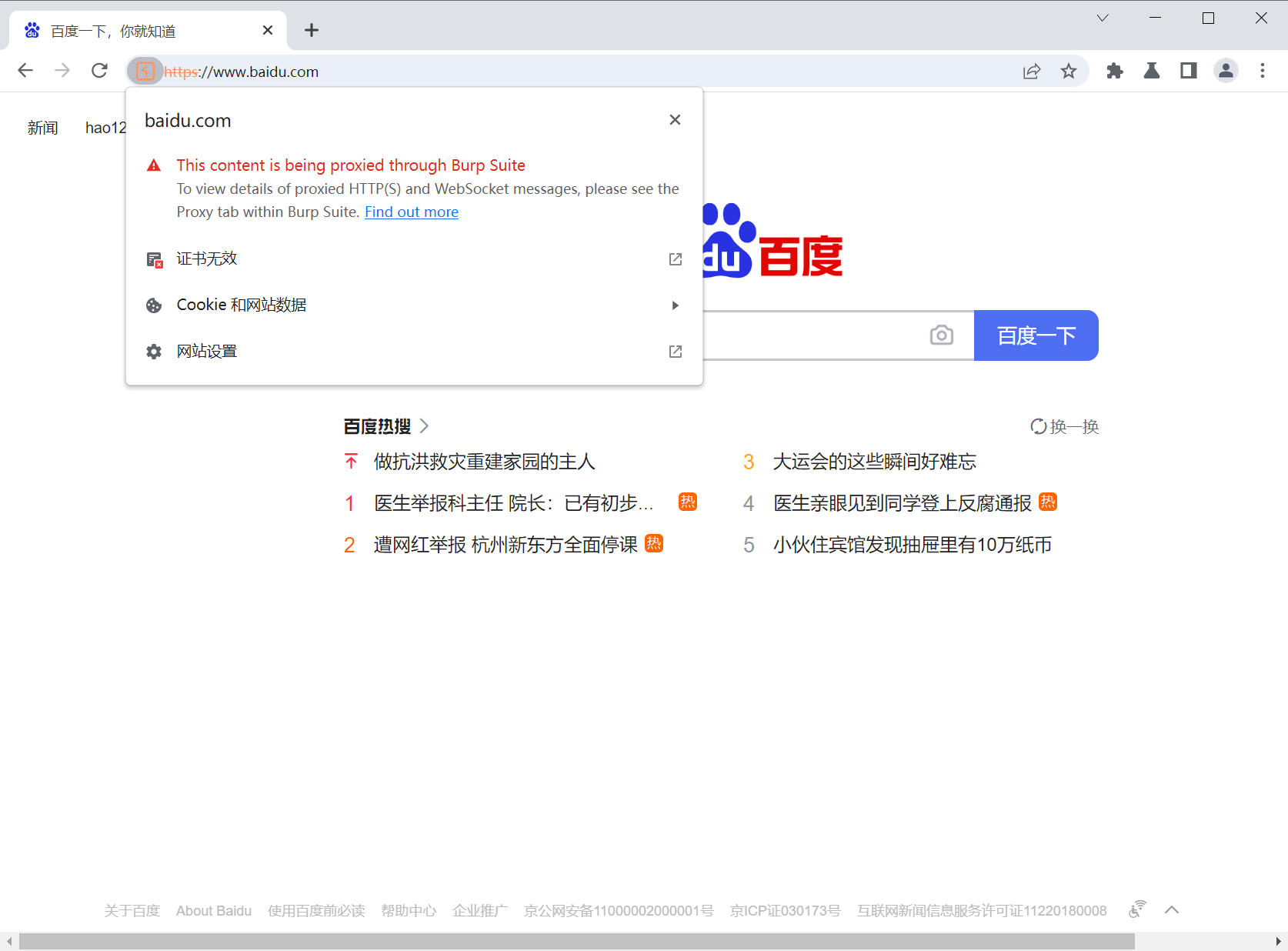Click the Find out more link
The image size is (1288, 951).
click(411, 212)
